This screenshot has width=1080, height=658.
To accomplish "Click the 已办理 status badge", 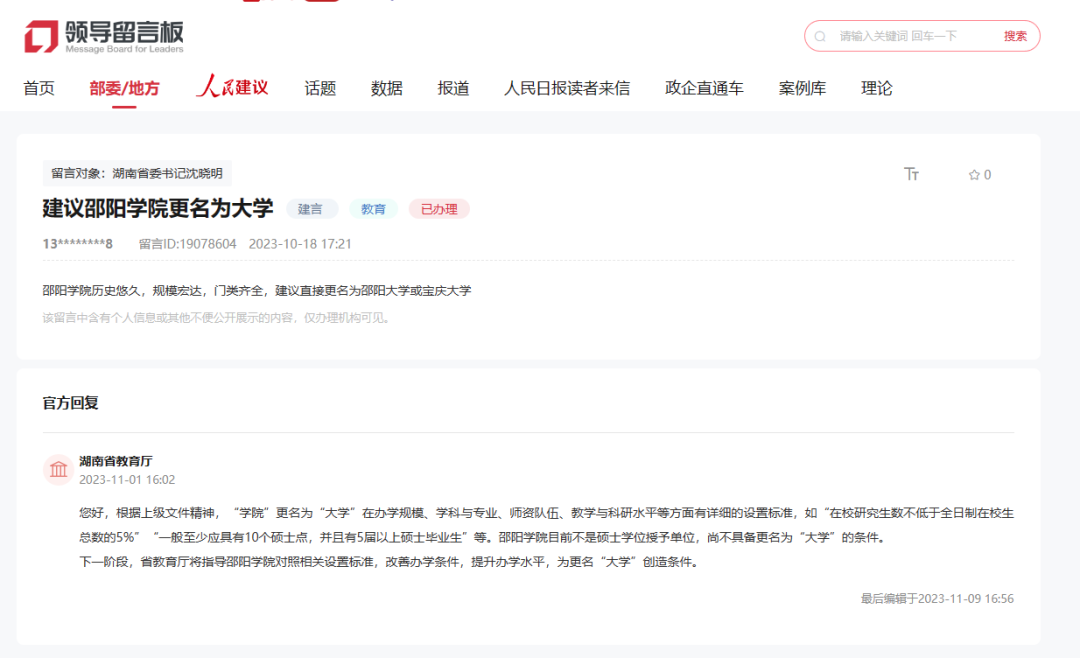I will (438, 209).
